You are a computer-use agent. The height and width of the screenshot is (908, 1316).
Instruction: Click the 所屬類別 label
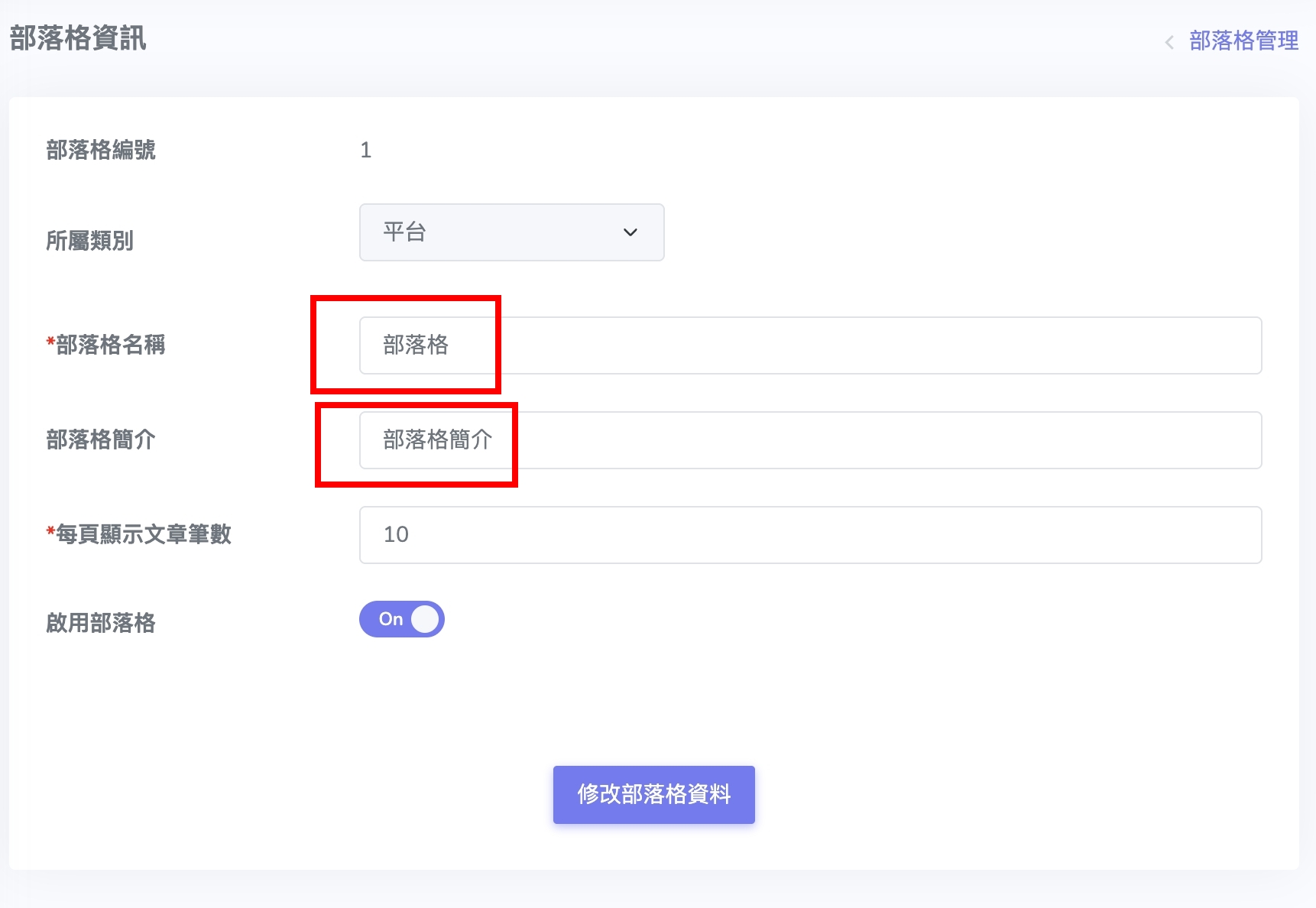[90, 241]
